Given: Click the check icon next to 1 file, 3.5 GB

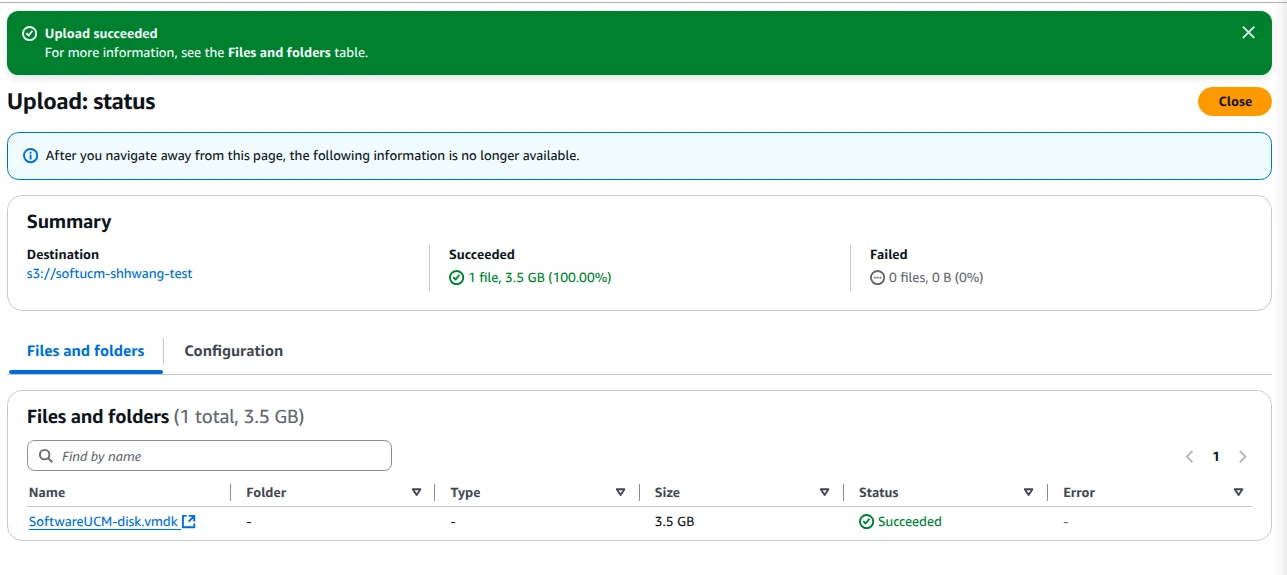Looking at the screenshot, I should [456, 278].
